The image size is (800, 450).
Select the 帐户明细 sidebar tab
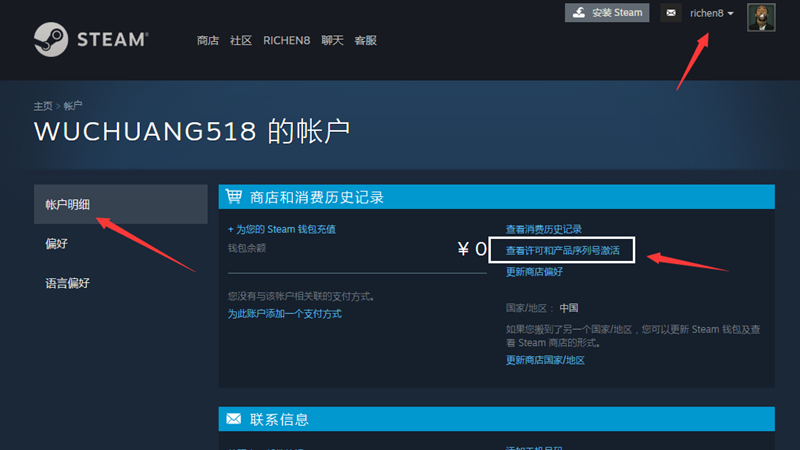tap(68, 204)
